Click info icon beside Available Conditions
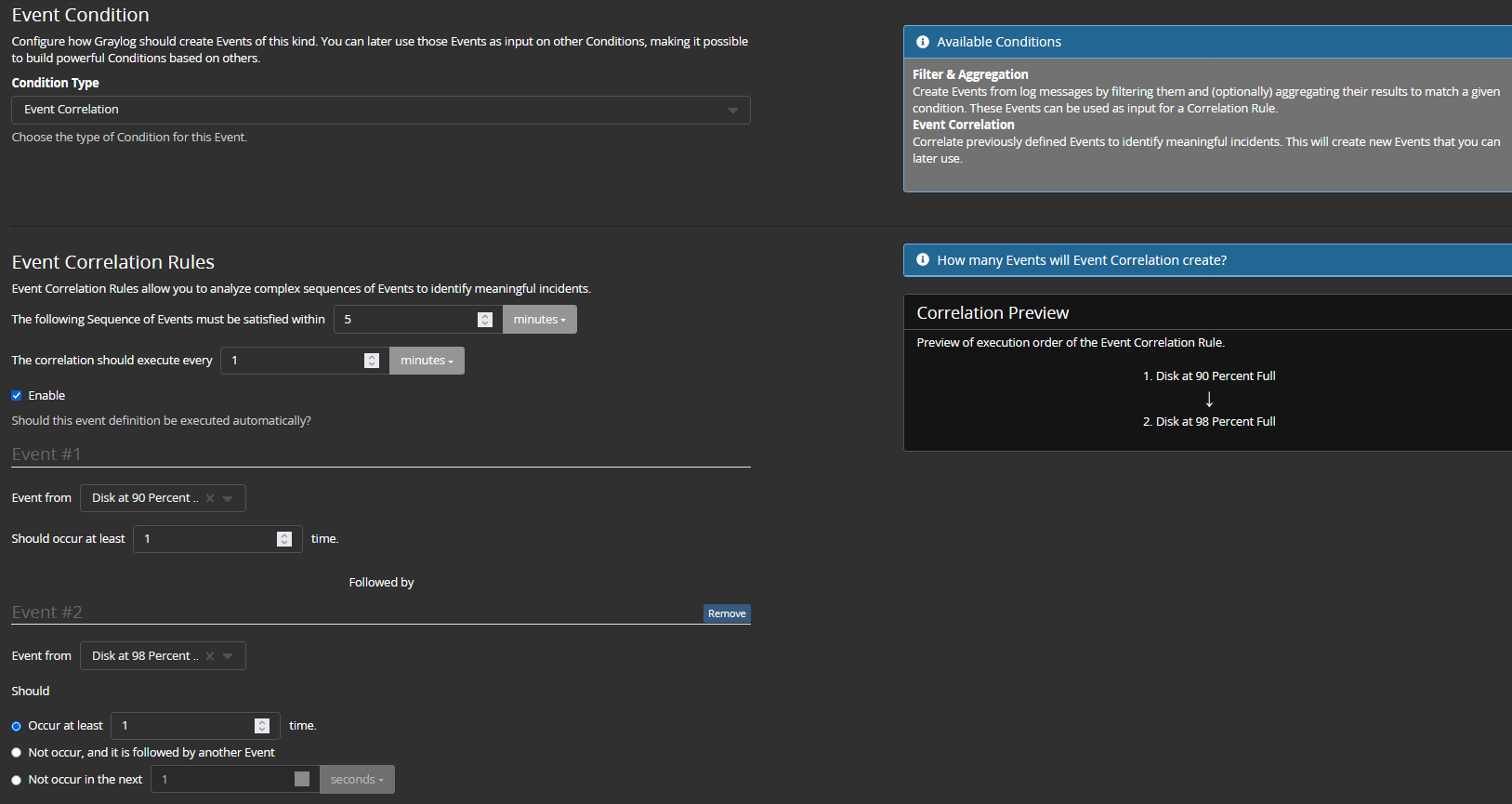Viewport: 1512px width, 804px height. point(922,42)
